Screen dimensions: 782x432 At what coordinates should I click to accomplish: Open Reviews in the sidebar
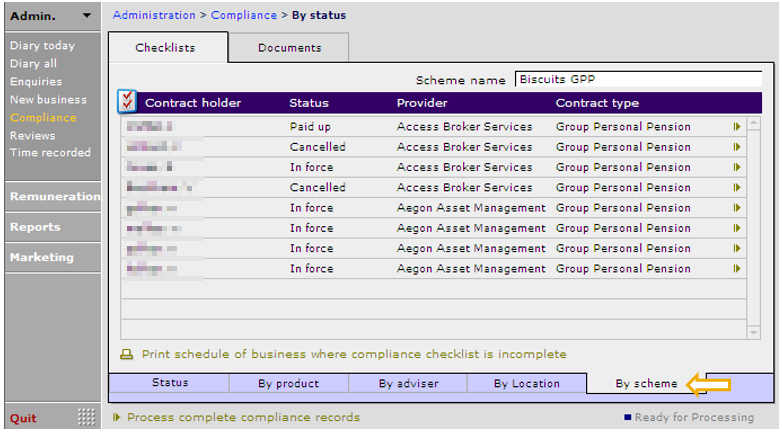32,135
